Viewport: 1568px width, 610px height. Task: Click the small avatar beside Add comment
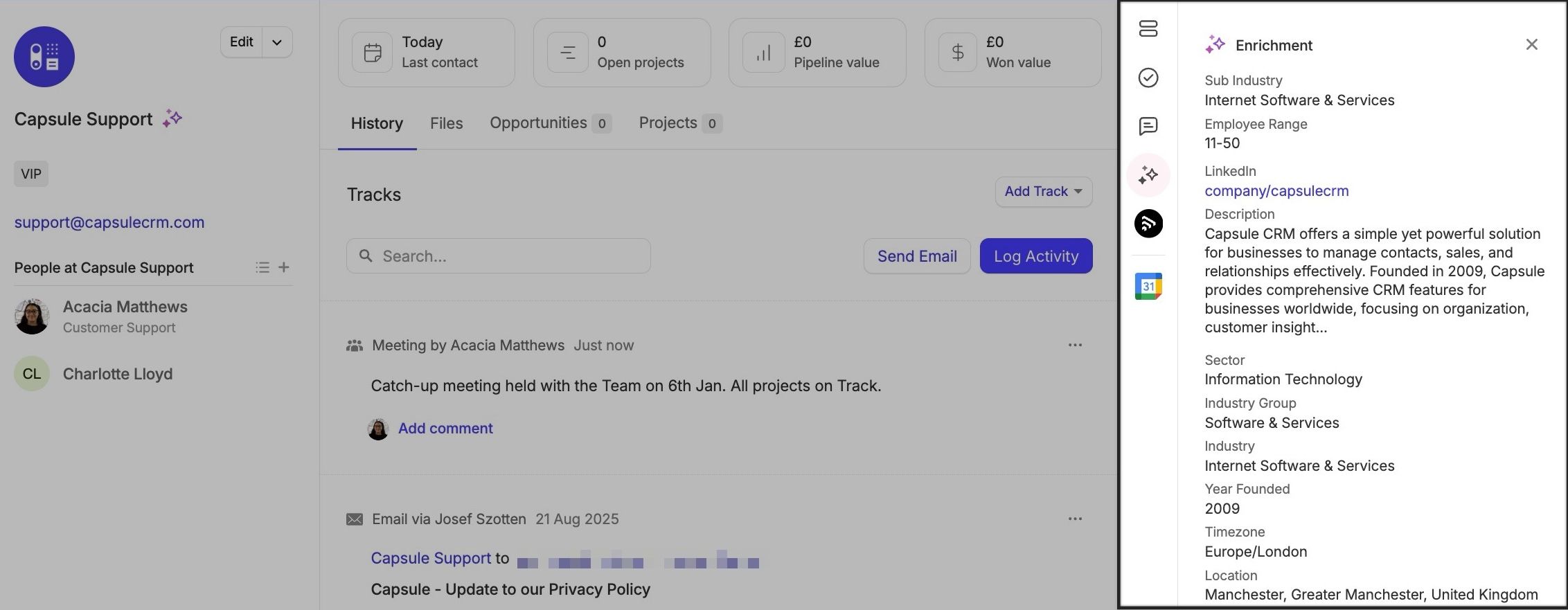point(378,429)
